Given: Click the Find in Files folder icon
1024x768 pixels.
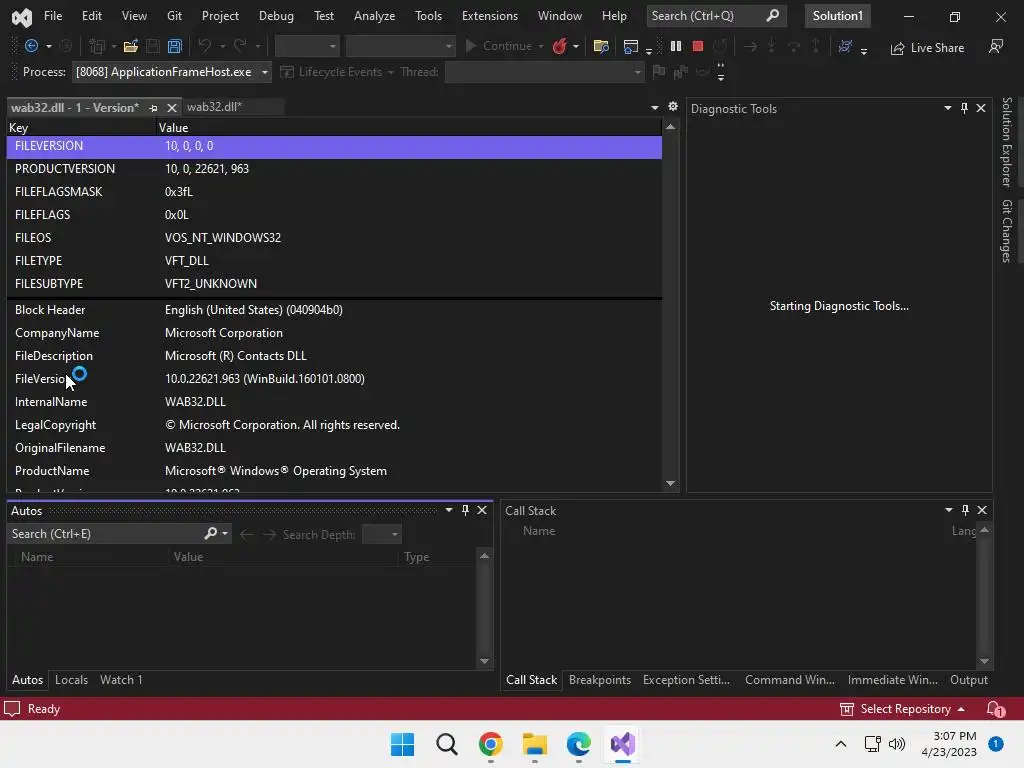Looking at the screenshot, I should coord(601,46).
